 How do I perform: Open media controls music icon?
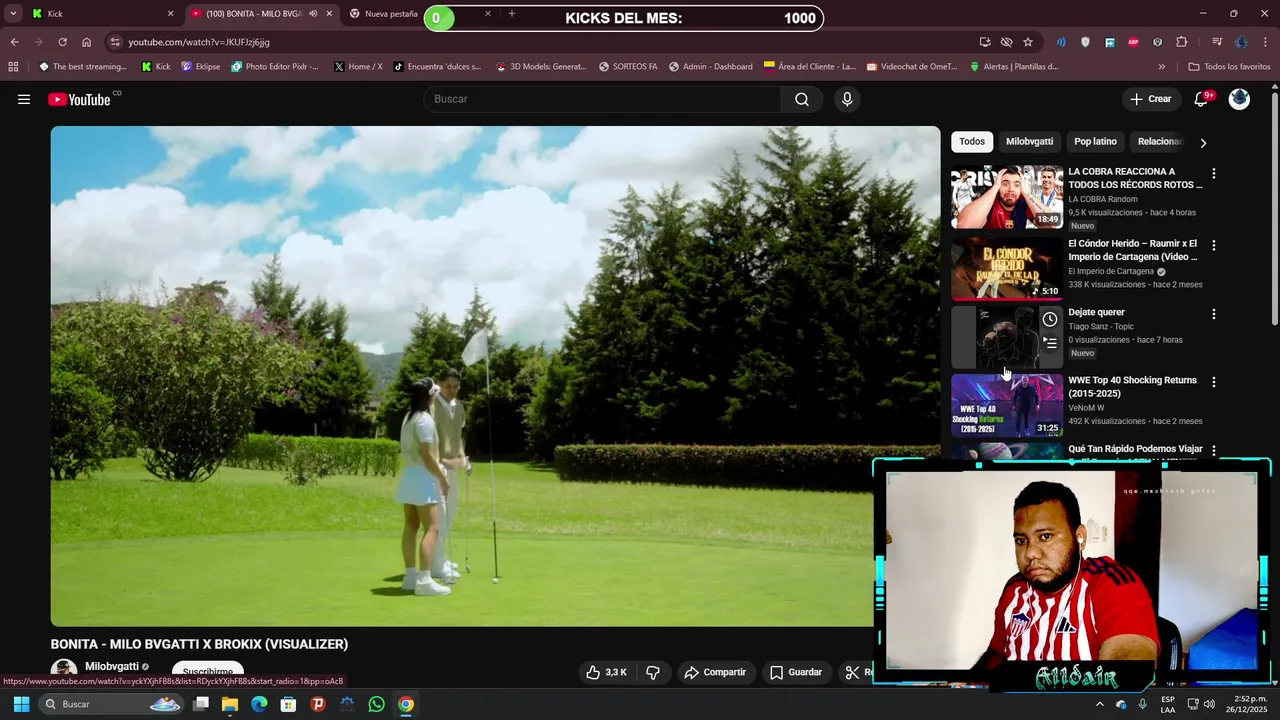coord(1217,42)
